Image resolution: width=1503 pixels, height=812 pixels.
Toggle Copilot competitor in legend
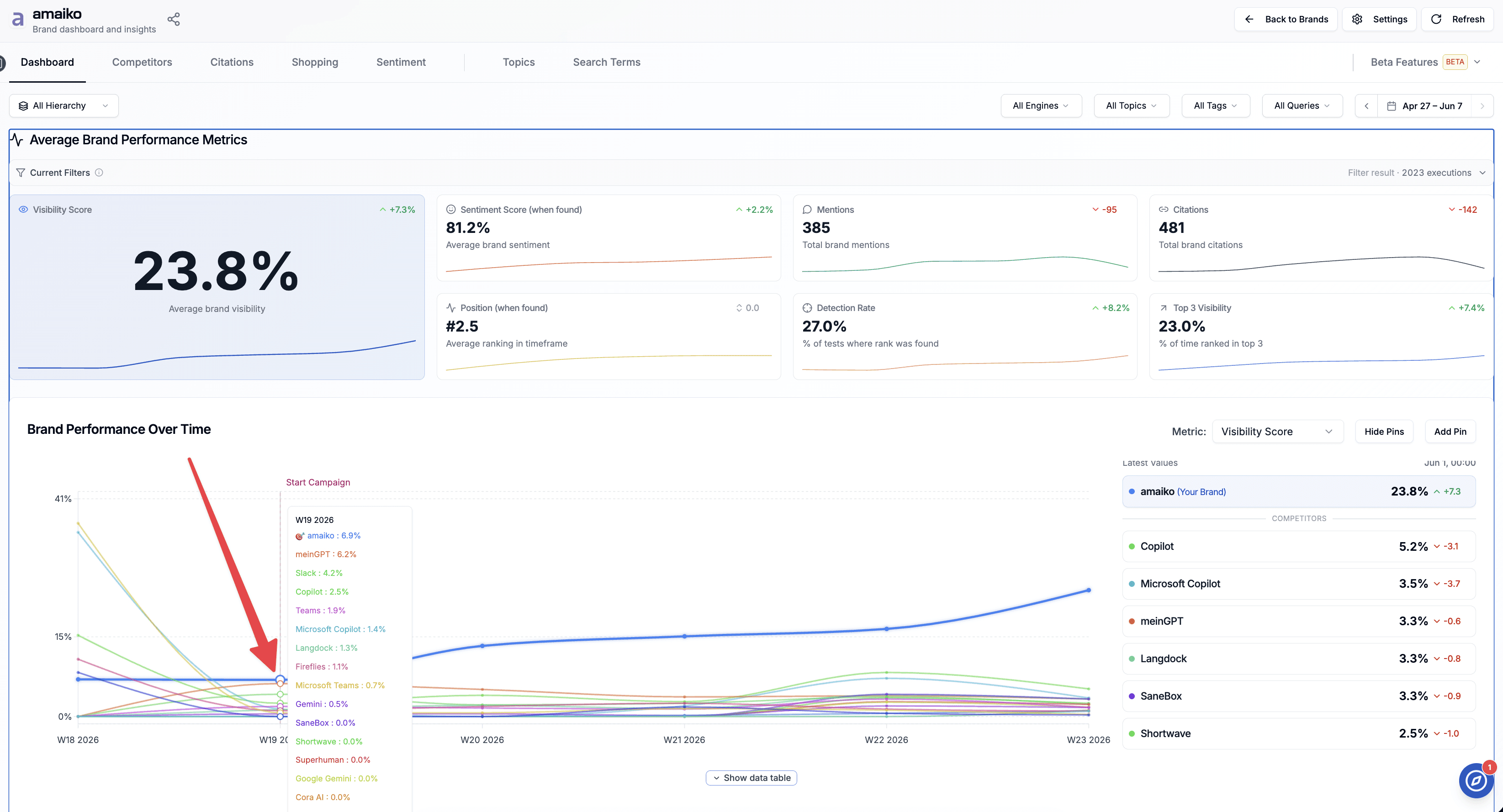pyautogui.click(x=1299, y=547)
